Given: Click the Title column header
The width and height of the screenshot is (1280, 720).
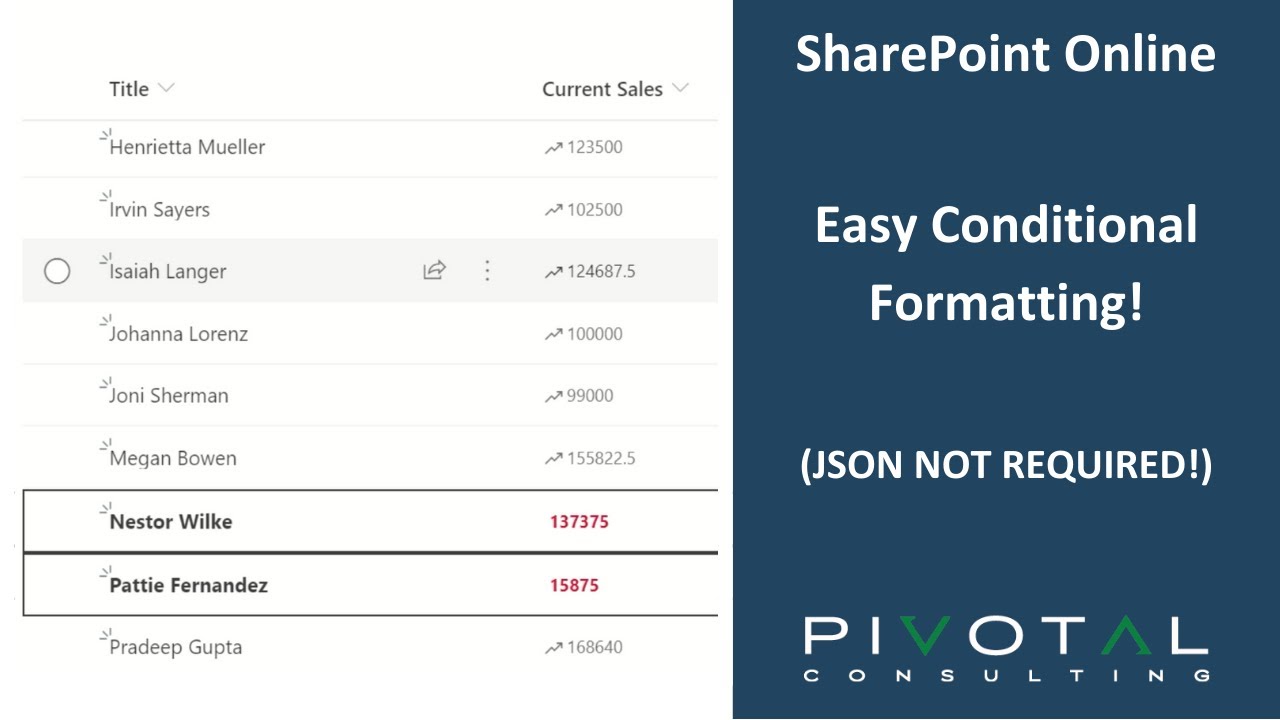Looking at the screenshot, I should 129,89.
